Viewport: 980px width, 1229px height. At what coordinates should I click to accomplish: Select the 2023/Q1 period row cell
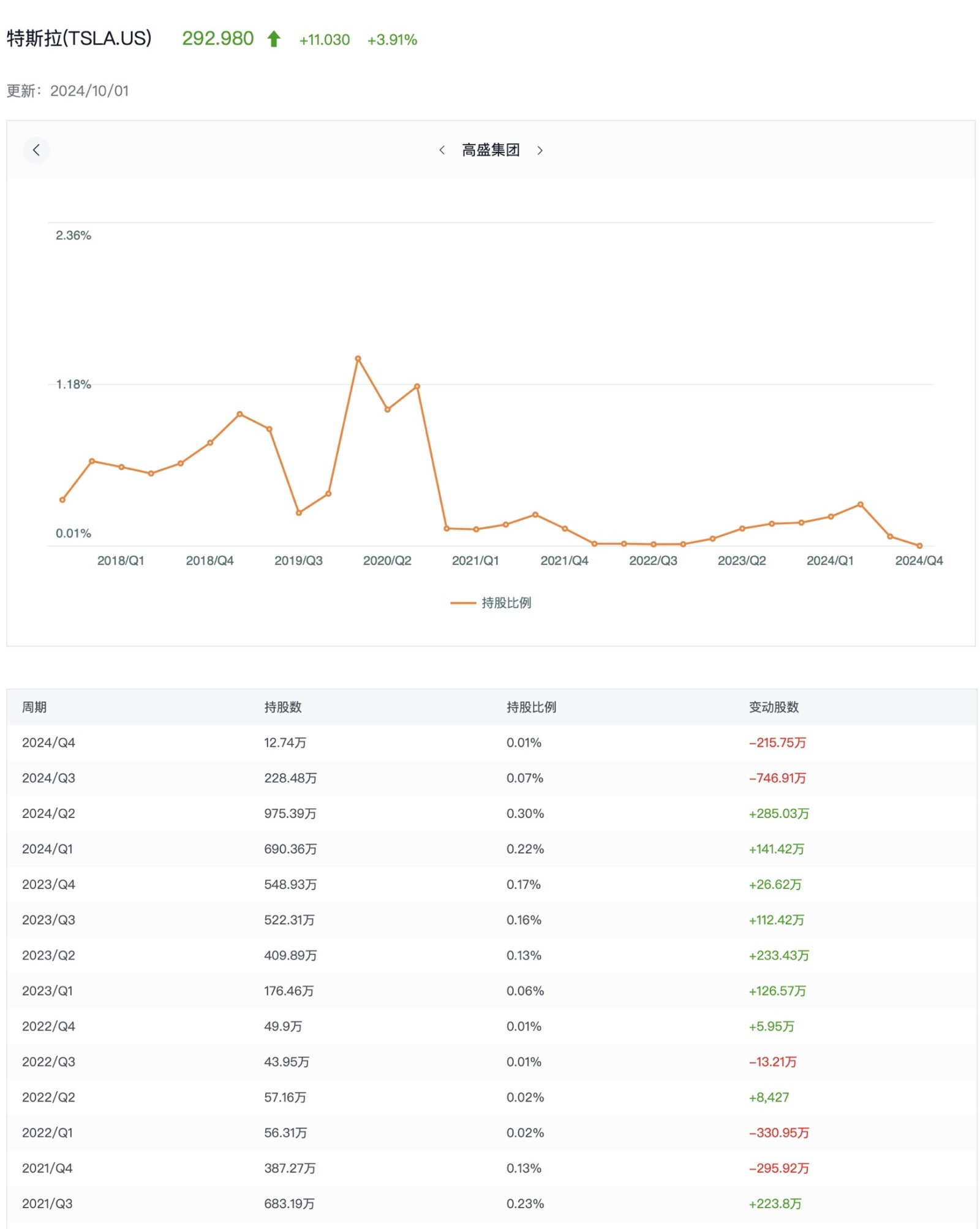pos(47,991)
